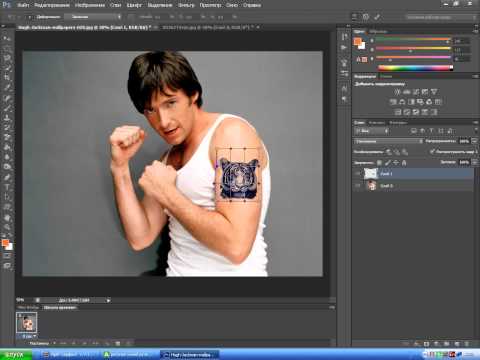Select the Zoom tool

7,227
